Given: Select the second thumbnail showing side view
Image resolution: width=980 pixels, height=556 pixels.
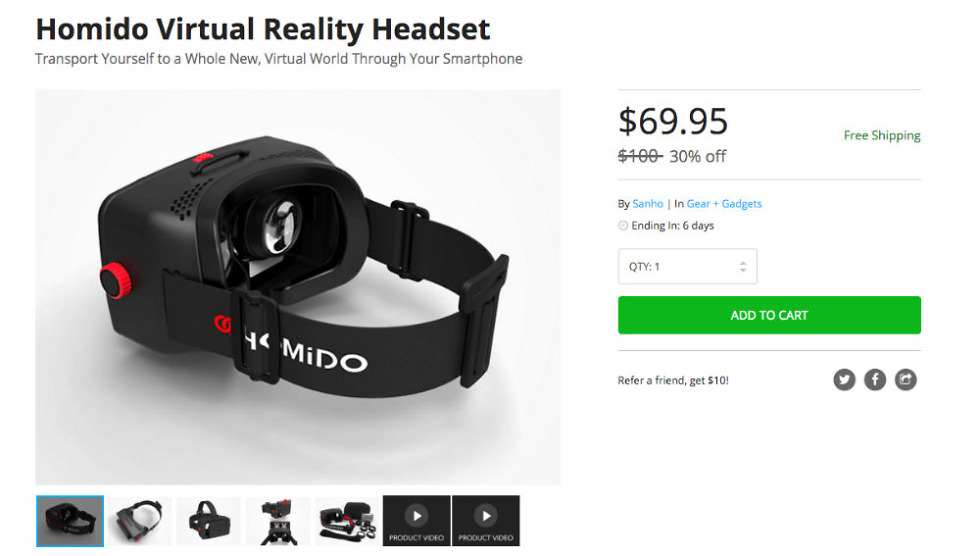Looking at the screenshot, I should click(139, 521).
